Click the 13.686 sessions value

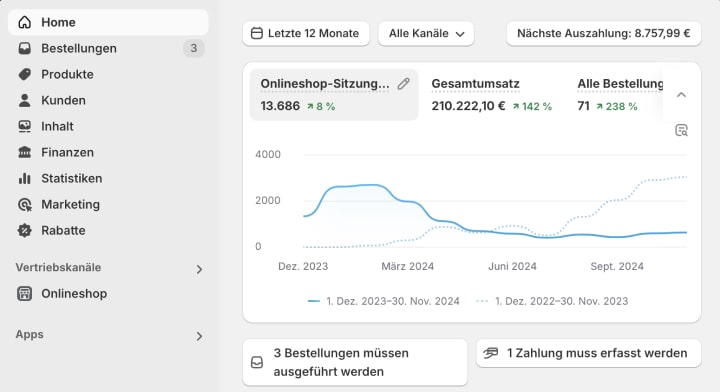[x=280, y=106]
